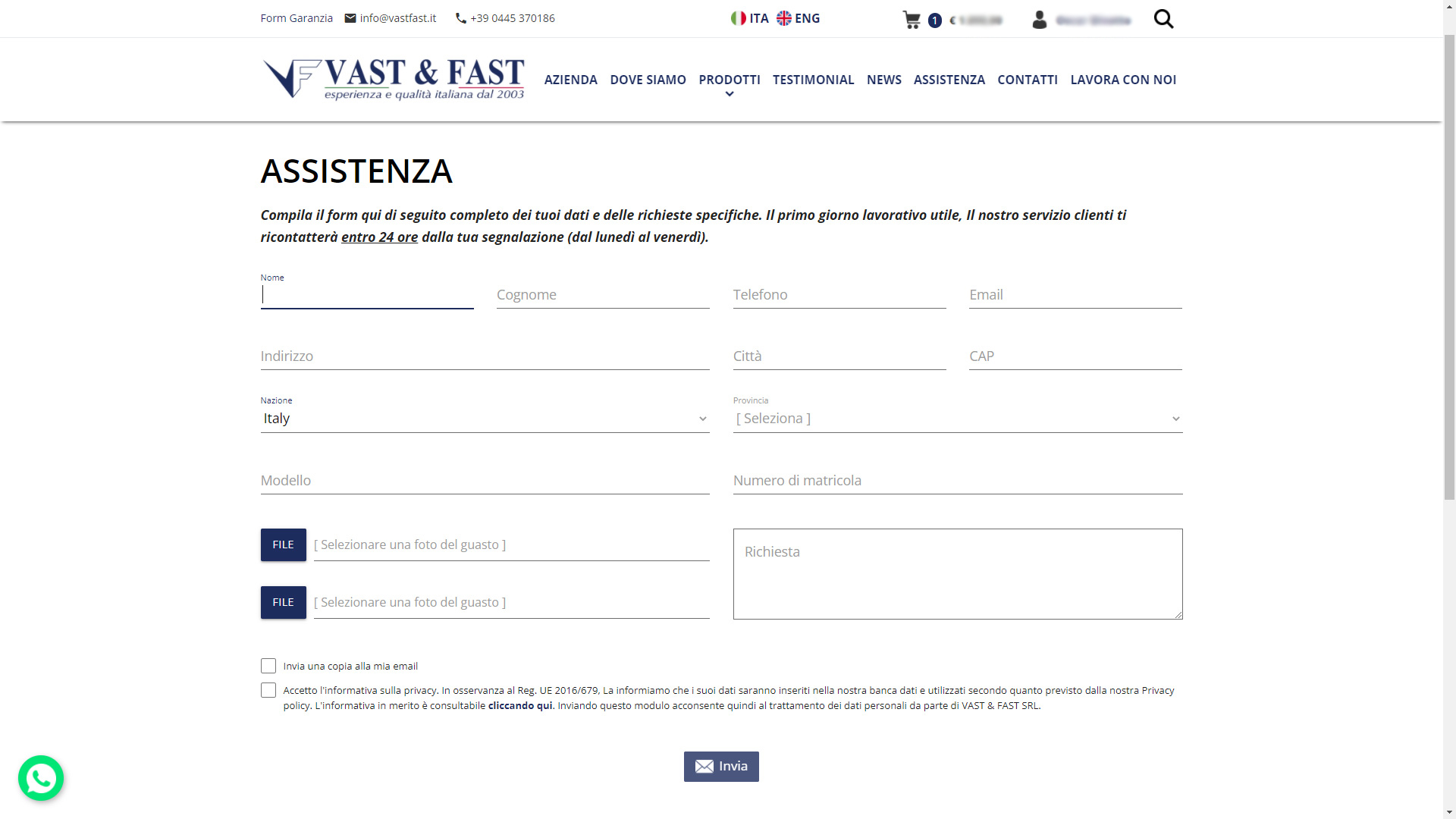The image size is (1456, 819).
Task: Click the shopping cart icon
Action: click(x=912, y=20)
